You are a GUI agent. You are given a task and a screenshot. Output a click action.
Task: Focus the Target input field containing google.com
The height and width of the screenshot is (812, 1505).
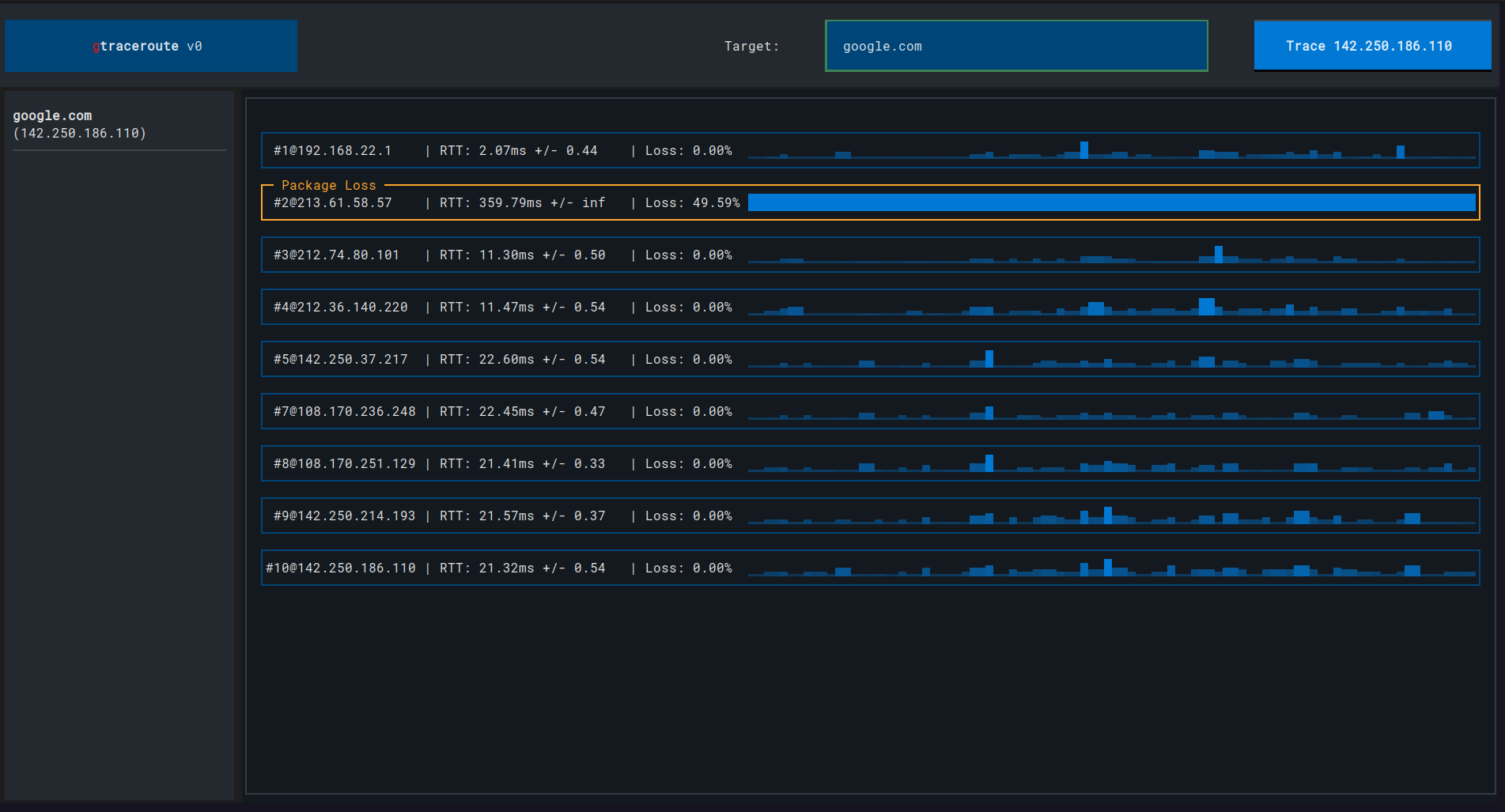click(1016, 46)
